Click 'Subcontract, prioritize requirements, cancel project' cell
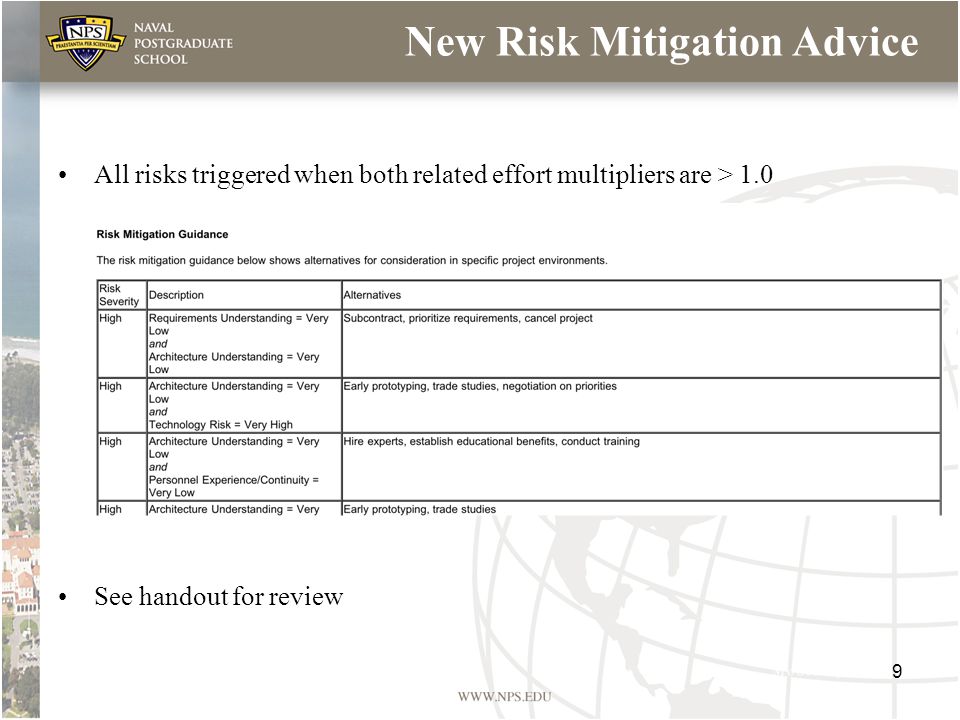This screenshot has height=720, width=960. (641, 343)
